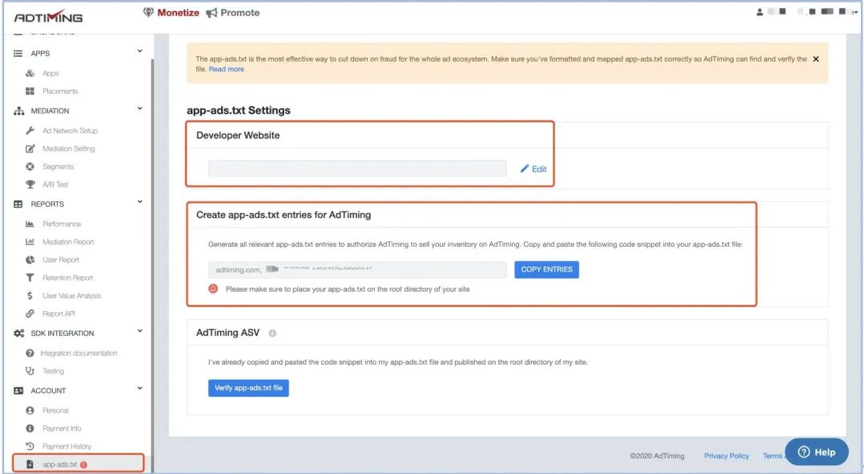864x474 pixels.
Task: Click Verify app-ads.txt file button
Action: click(x=249, y=388)
